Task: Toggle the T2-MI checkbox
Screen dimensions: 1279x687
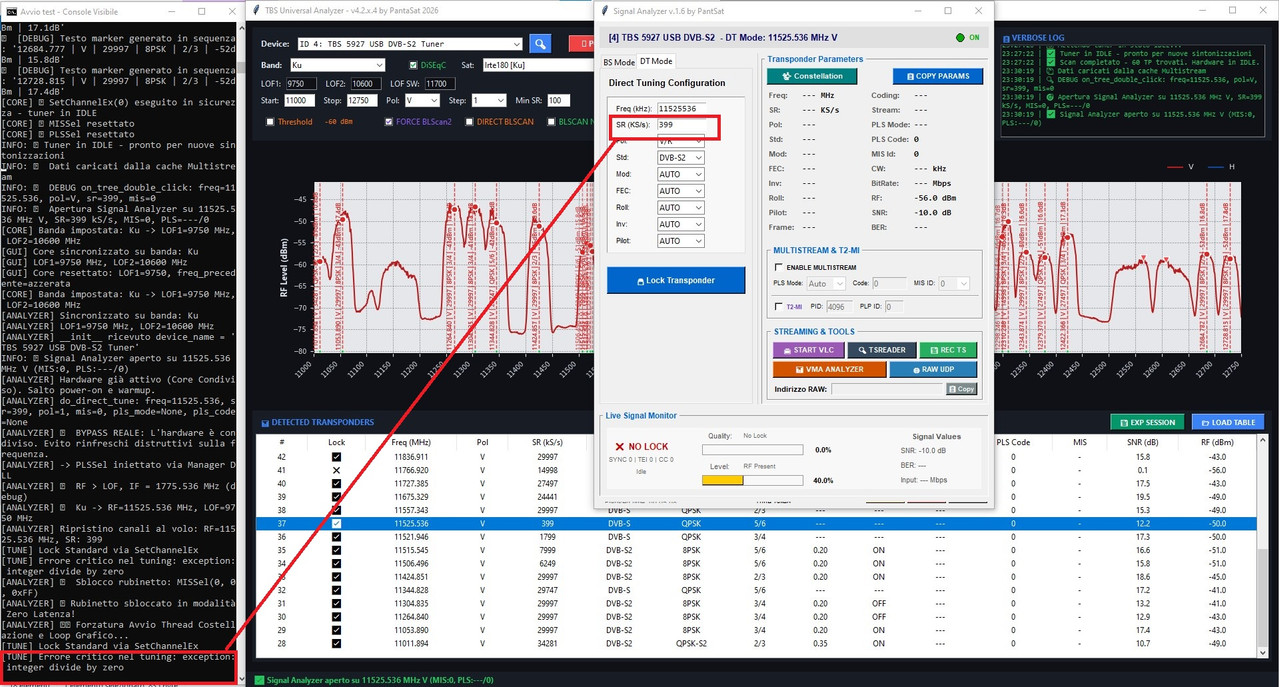Action: (x=780, y=307)
